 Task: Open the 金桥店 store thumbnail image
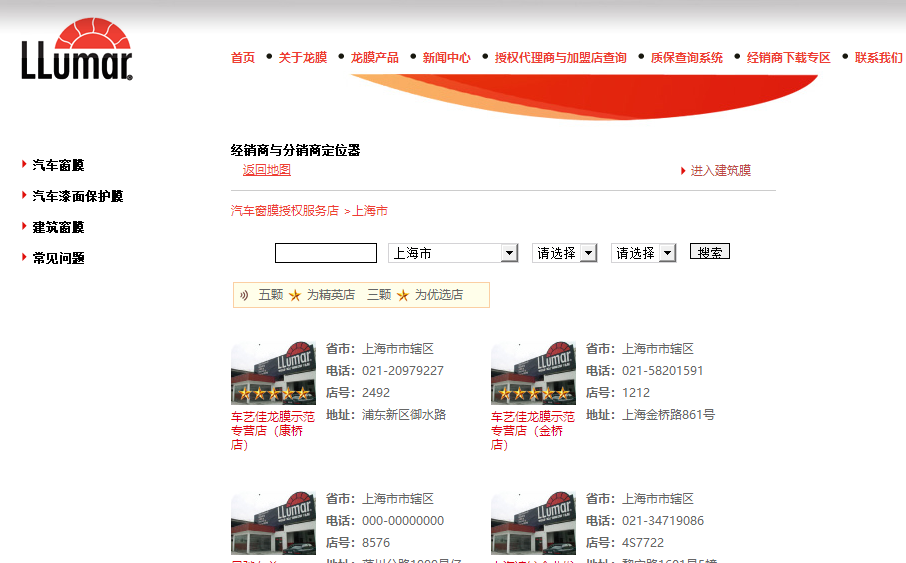click(x=533, y=373)
